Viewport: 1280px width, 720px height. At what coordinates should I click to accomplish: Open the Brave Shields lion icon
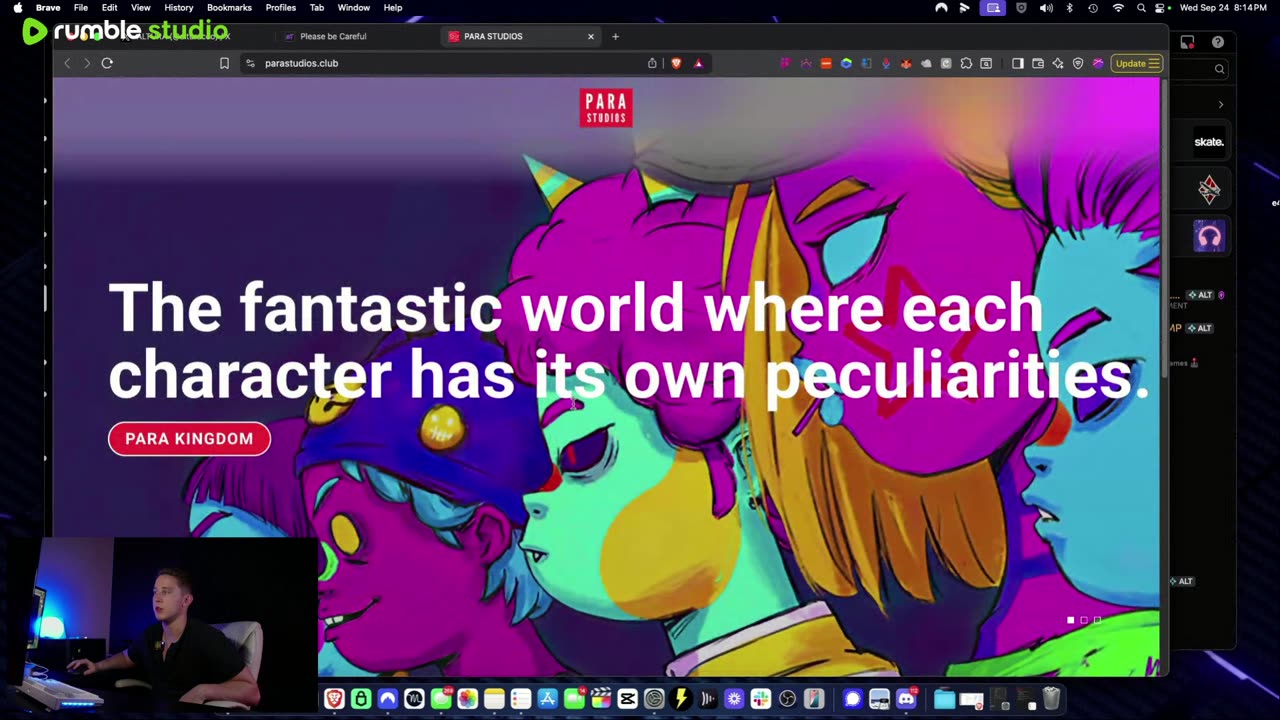click(676, 63)
